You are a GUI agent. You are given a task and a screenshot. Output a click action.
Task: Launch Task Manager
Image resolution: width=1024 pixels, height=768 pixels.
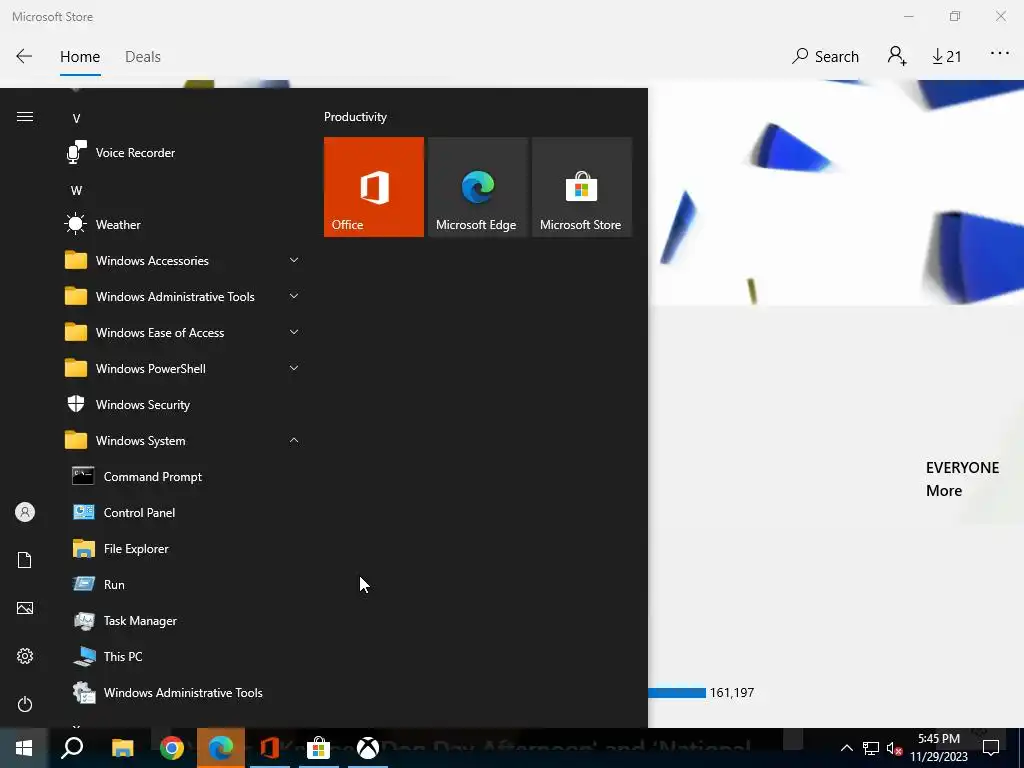coord(183,620)
